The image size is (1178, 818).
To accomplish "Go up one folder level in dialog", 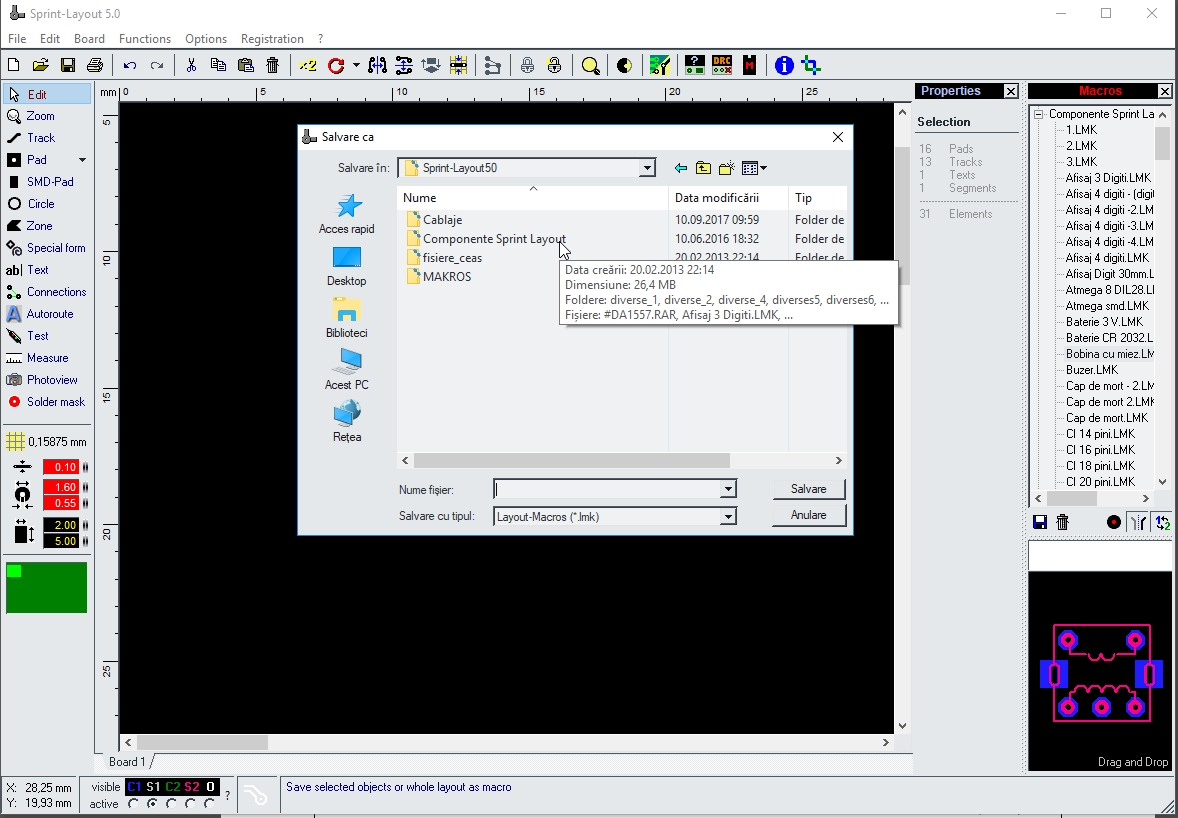I will pos(703,168).
